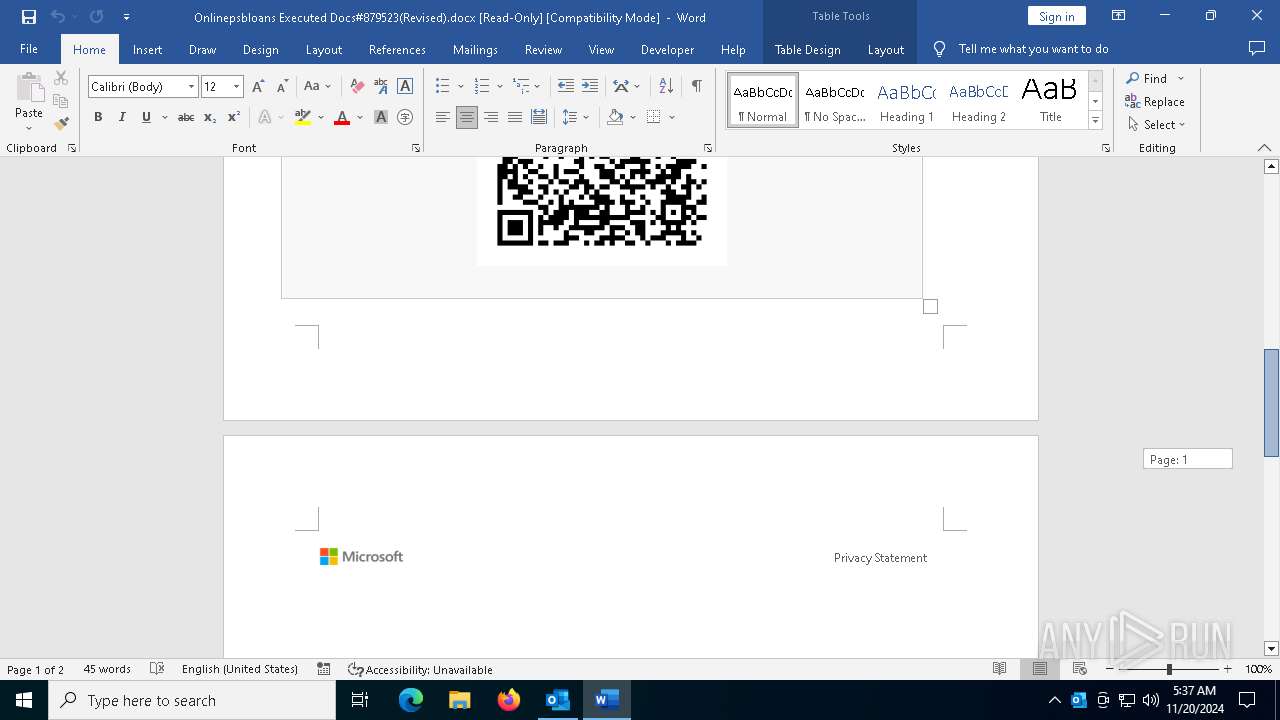Open Outlook from the taskbar

(557, 700)
